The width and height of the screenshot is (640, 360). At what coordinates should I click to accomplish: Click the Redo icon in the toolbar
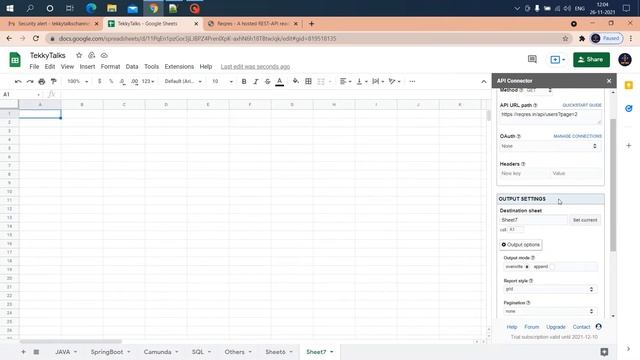pos(30,82)
